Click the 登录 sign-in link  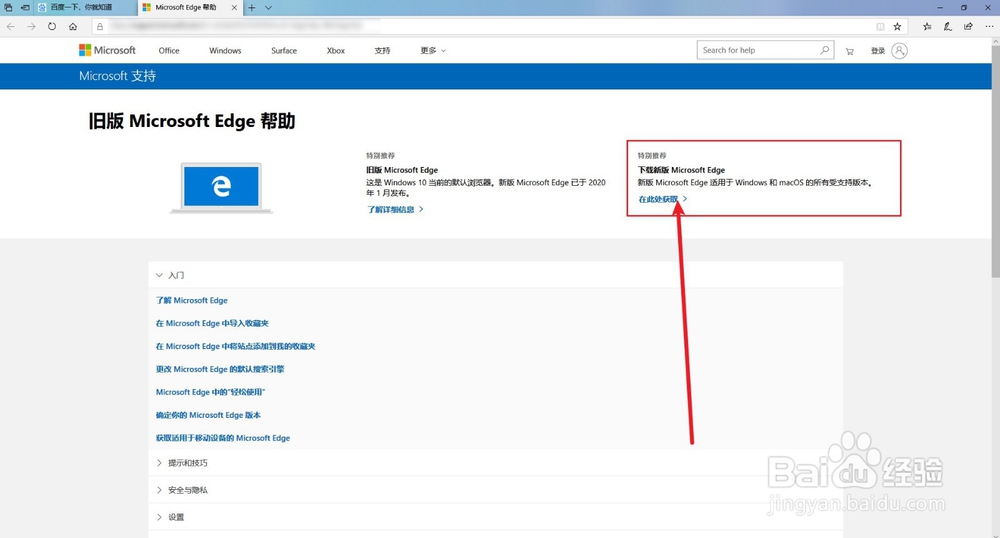coord(878,50)
